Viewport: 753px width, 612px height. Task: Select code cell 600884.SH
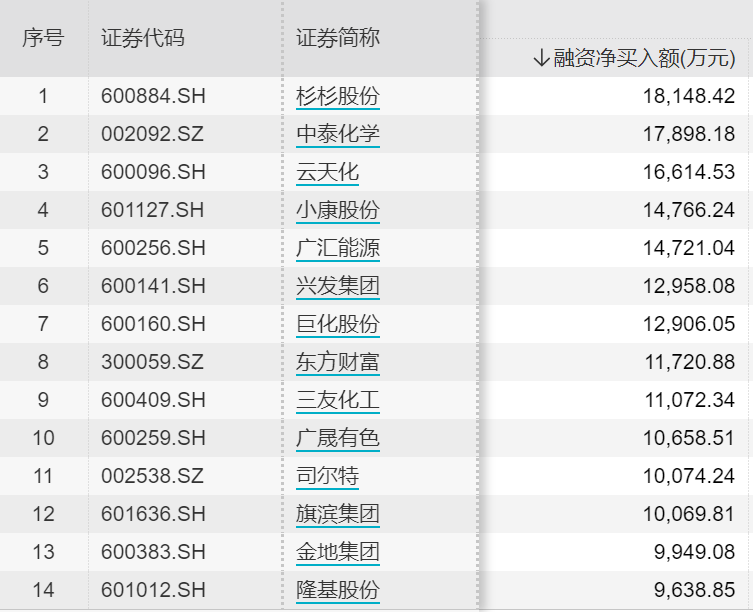[153, 96]
